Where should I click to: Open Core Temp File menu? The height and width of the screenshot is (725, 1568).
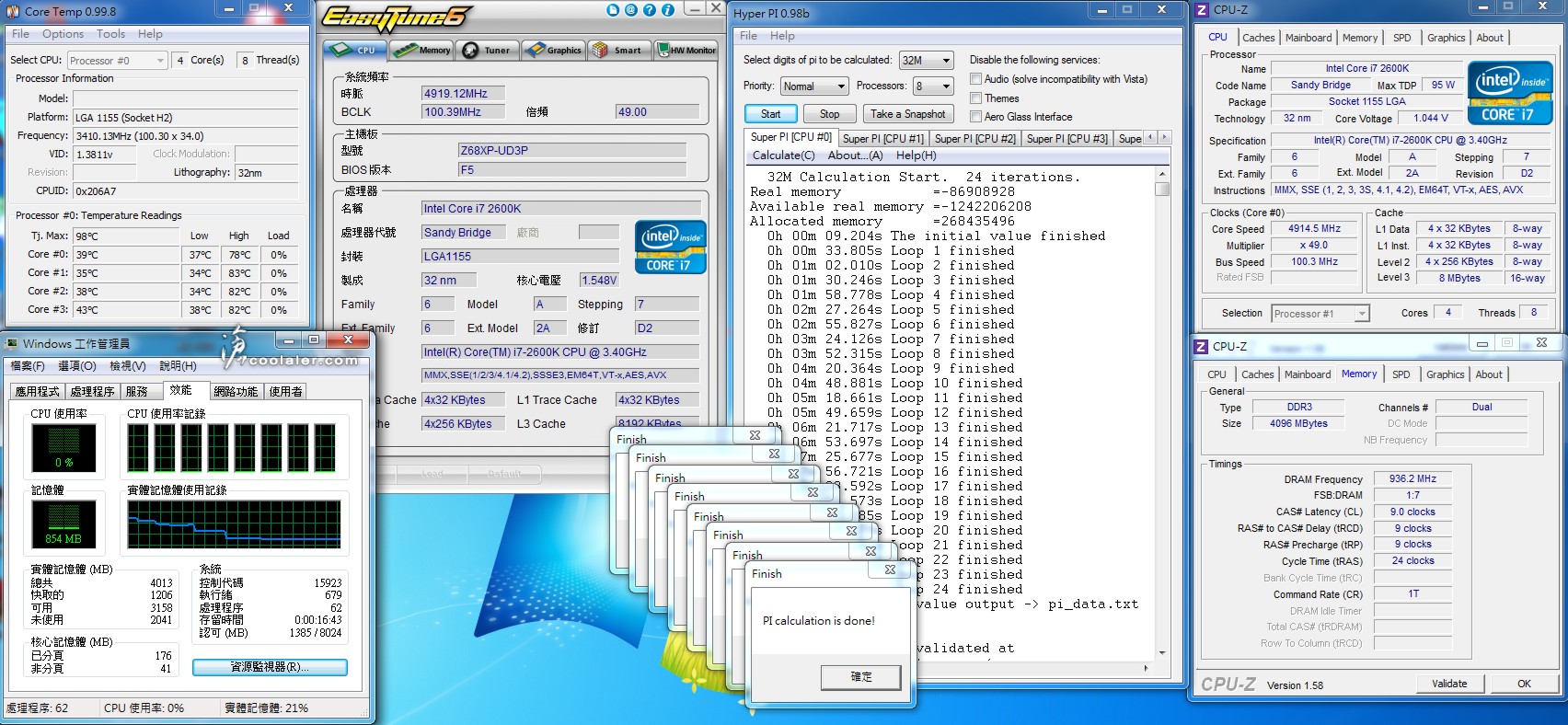pyautogui.click(x=20, y=34)
